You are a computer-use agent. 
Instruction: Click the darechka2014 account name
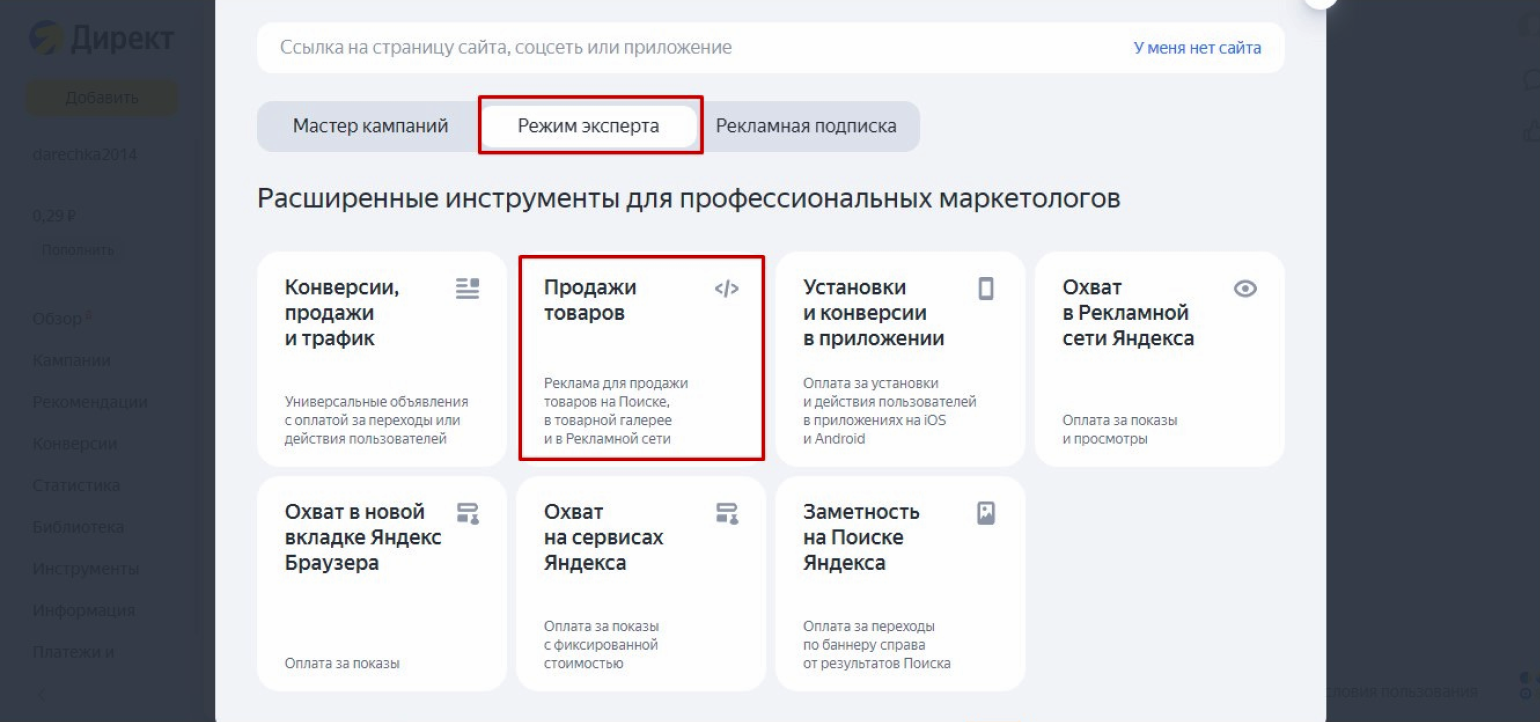coord(83,155)
